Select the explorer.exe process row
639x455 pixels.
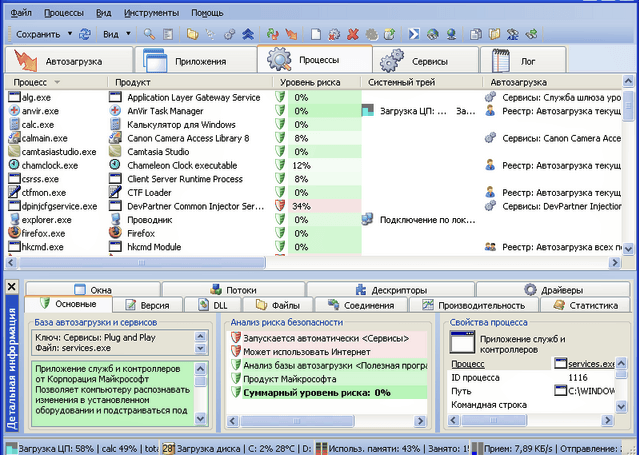tap(314, 219)
